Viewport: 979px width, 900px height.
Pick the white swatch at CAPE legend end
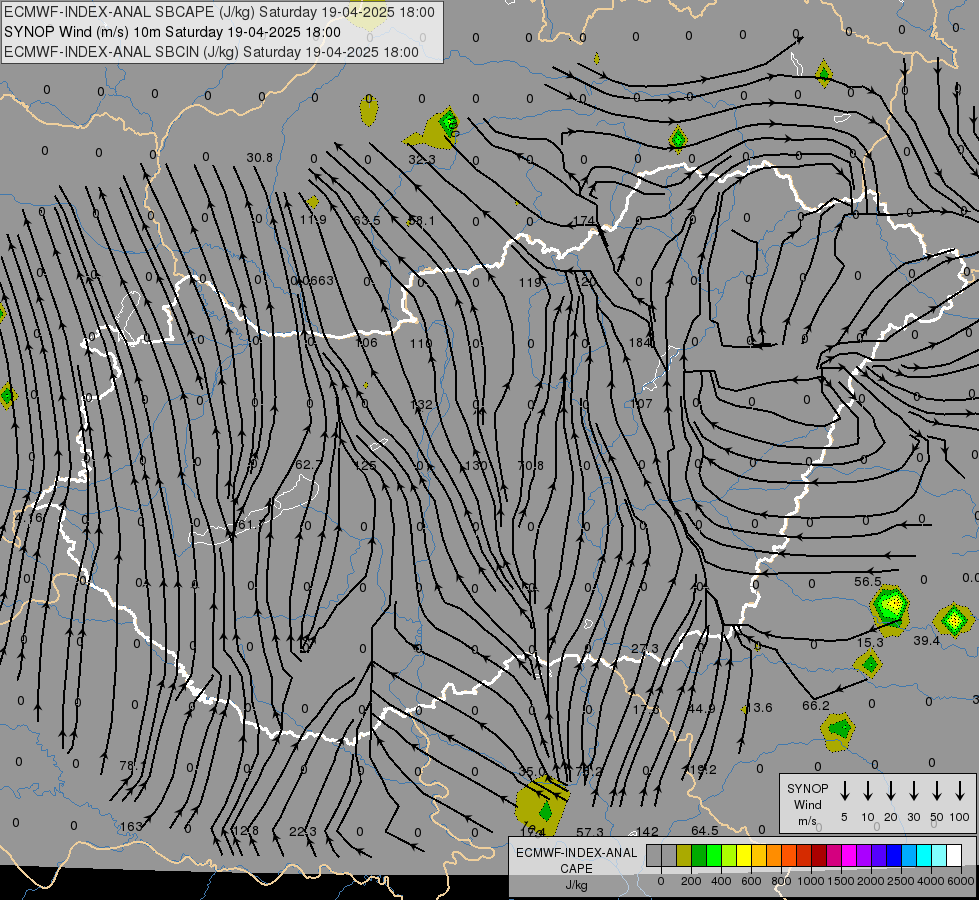(954, 855)
